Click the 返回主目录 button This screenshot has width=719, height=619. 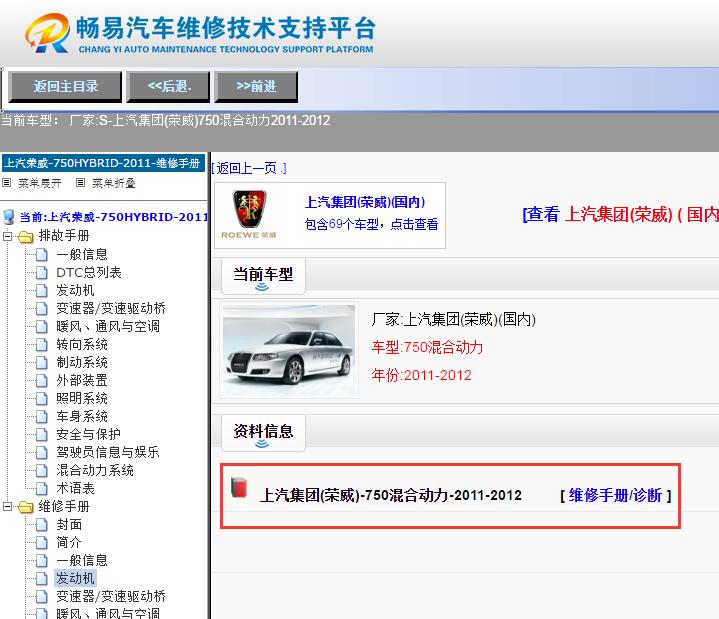(x=65, y=86)
